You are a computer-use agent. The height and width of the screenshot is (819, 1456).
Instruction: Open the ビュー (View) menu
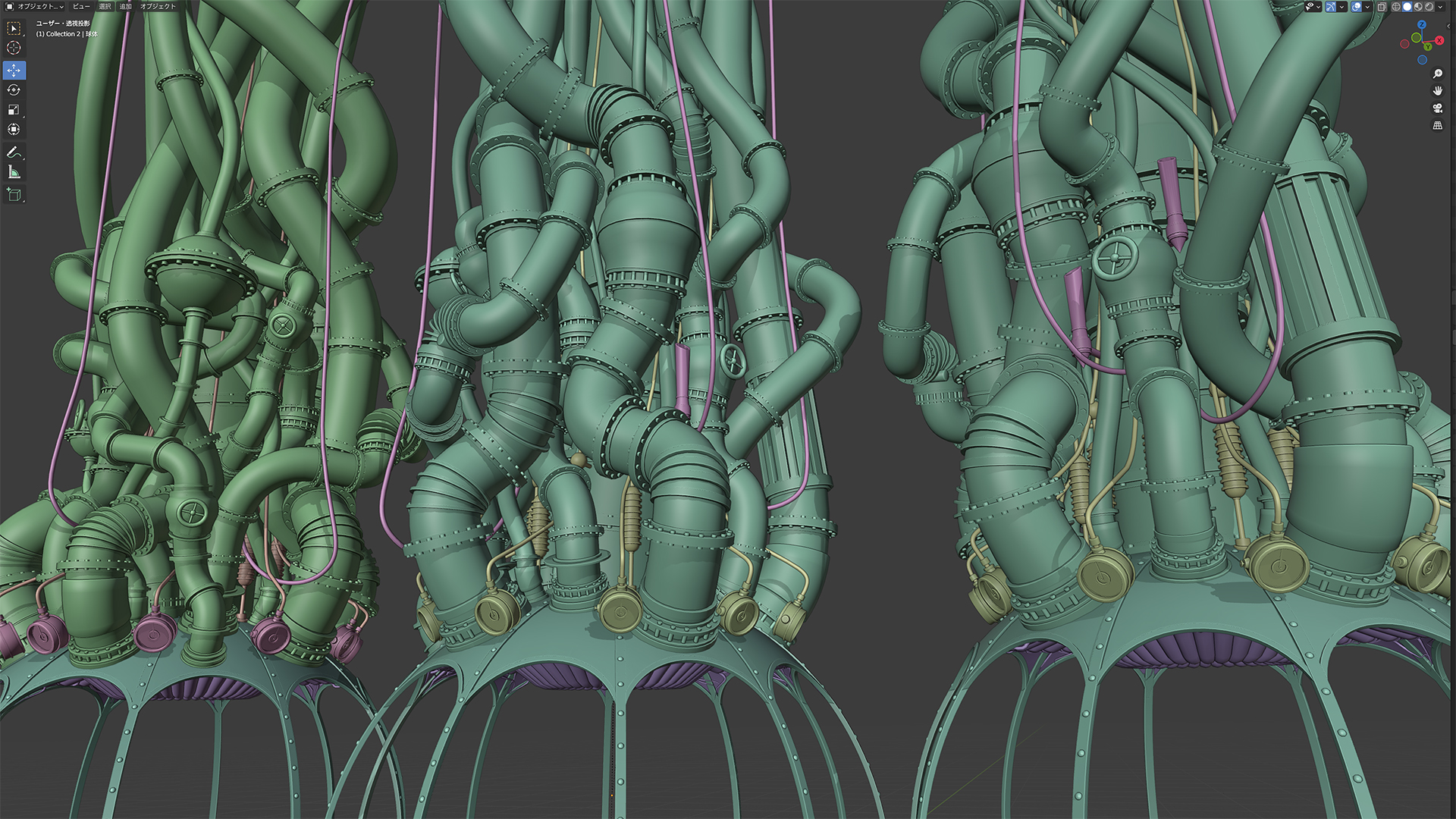click(80, 6)
